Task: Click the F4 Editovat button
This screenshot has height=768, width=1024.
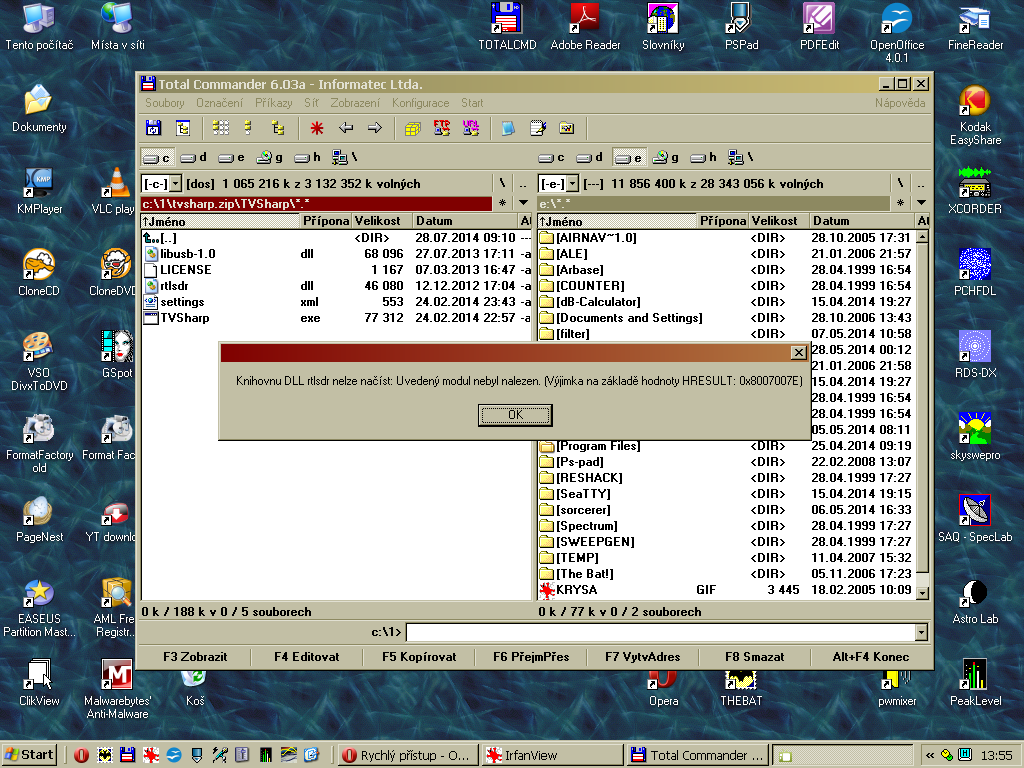Action: tap(307, 657)
